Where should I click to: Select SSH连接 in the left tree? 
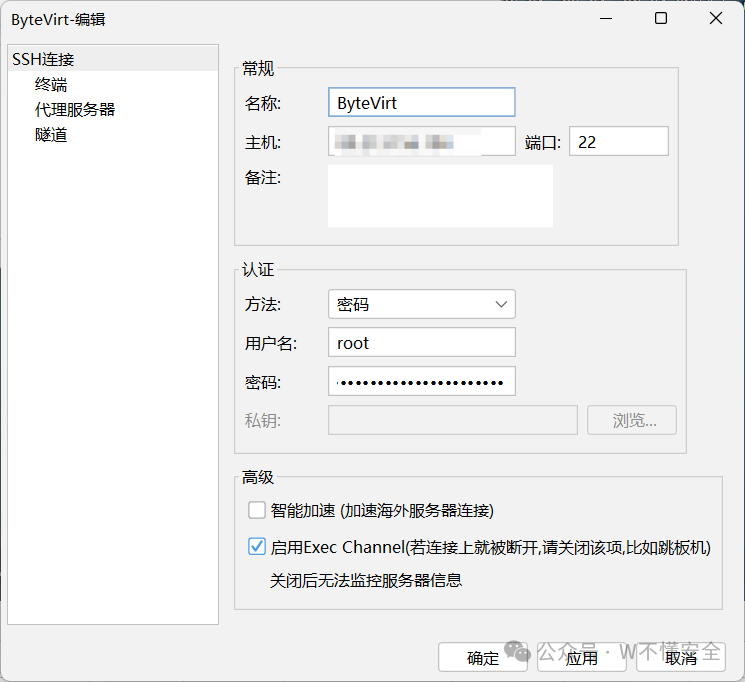(113, 59)
